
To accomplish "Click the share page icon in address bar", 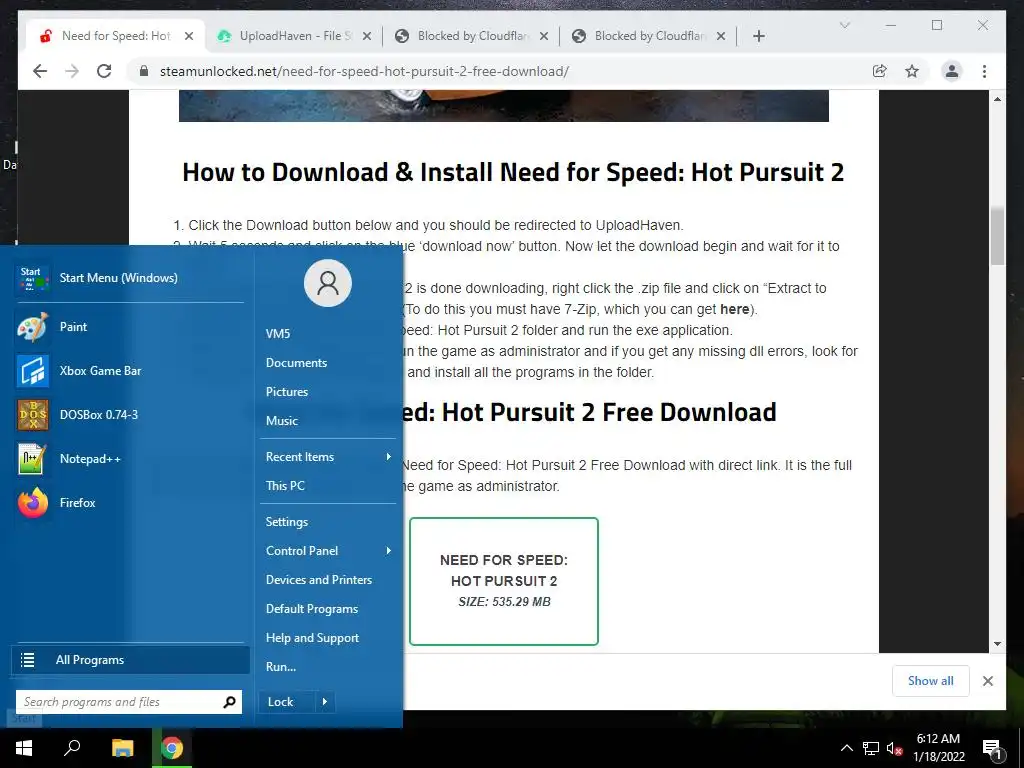I will 880,71.
